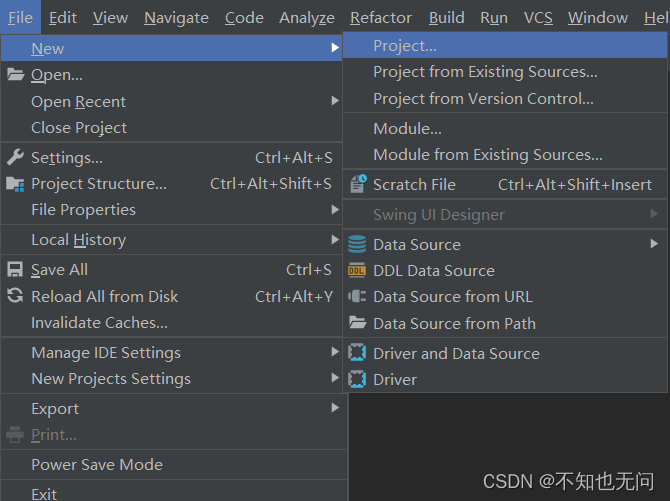The image size is (670, 501).
Task: Open the VCS menu
Action: 537,17
